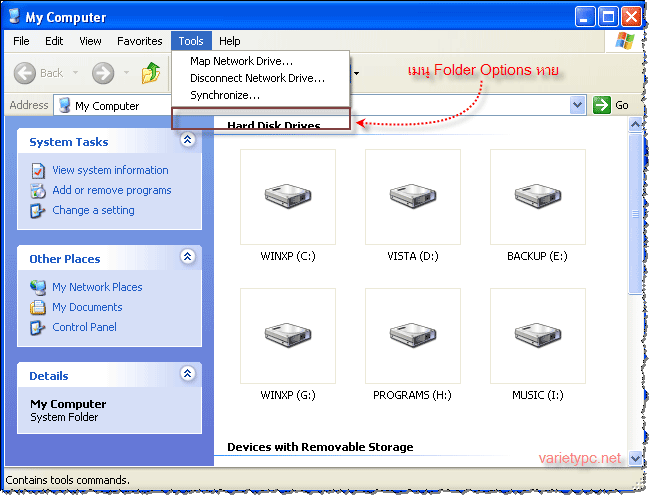Click the WINXP (G:) label text
Image resolution: width=649 pixels, height=495 pixels.
click(x=288, y=395)
